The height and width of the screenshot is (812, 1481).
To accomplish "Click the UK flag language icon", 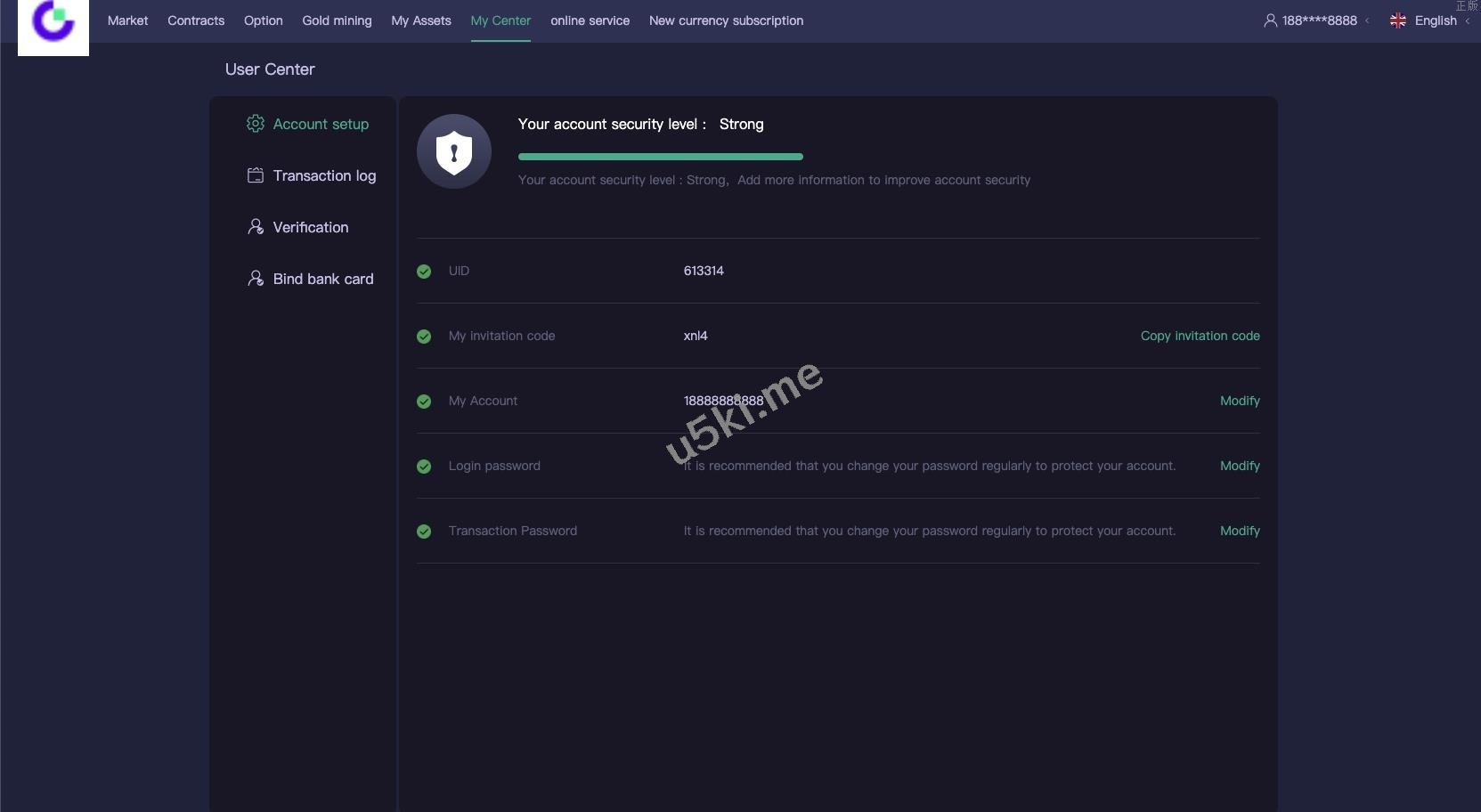I will (x=1398, y=20).
